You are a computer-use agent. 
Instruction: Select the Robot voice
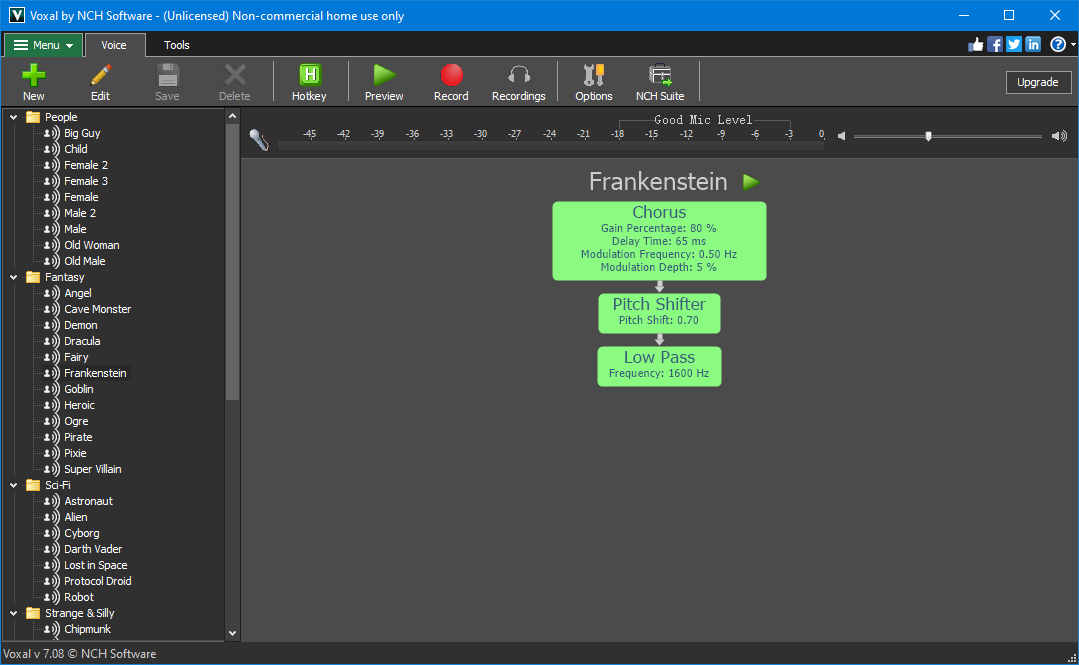[x=78, y=598]
